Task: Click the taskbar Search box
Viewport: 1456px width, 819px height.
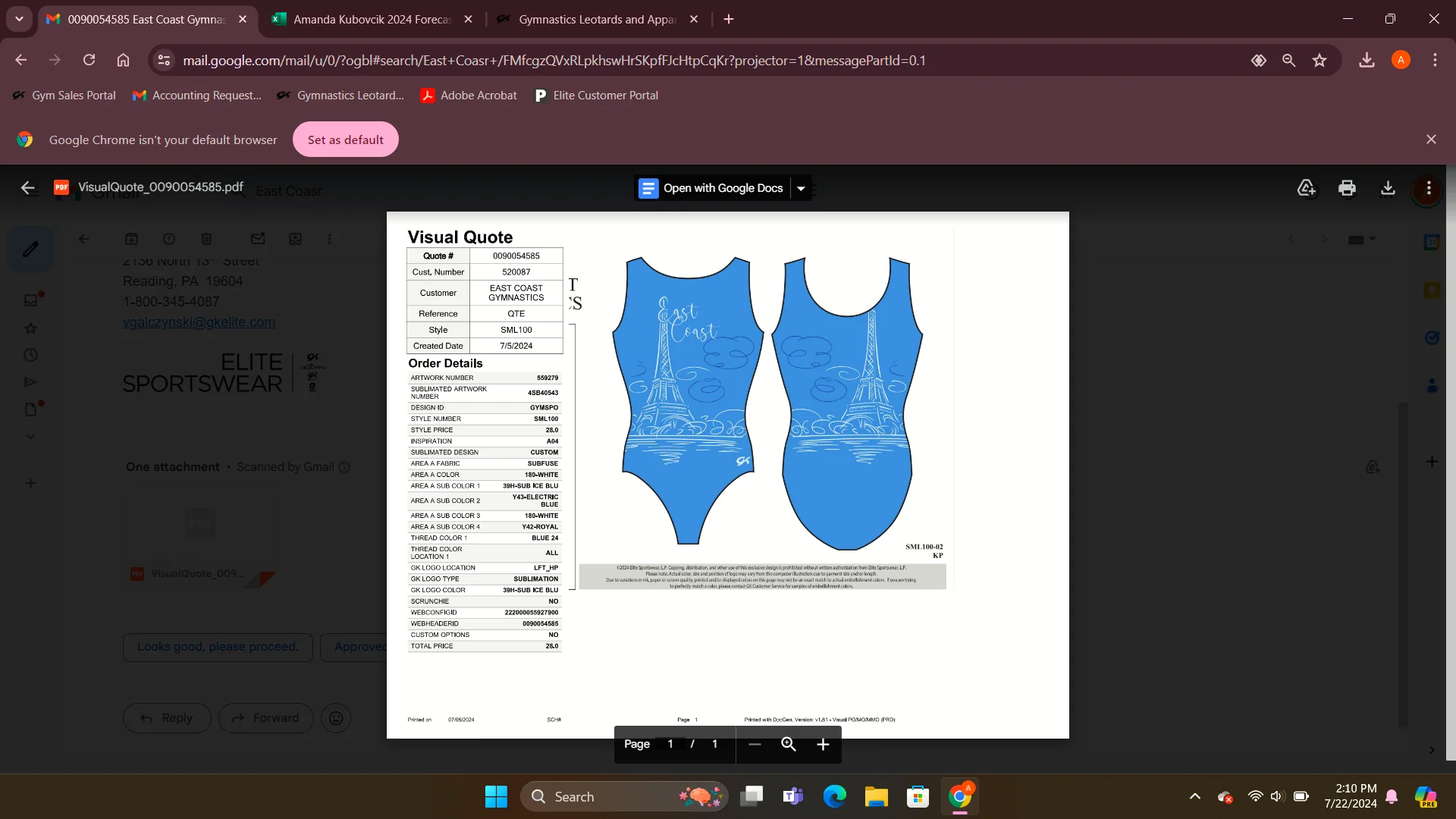Action: click(623, 796)
